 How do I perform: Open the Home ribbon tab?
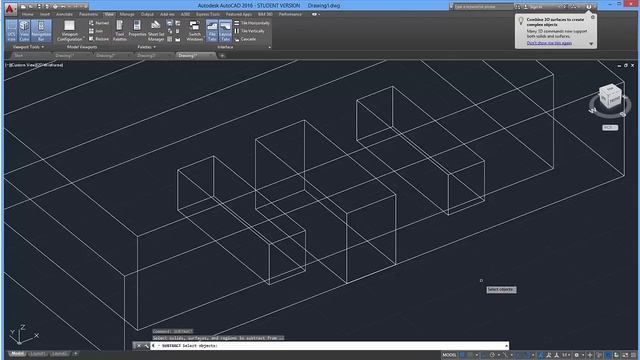tap(28, 14)
